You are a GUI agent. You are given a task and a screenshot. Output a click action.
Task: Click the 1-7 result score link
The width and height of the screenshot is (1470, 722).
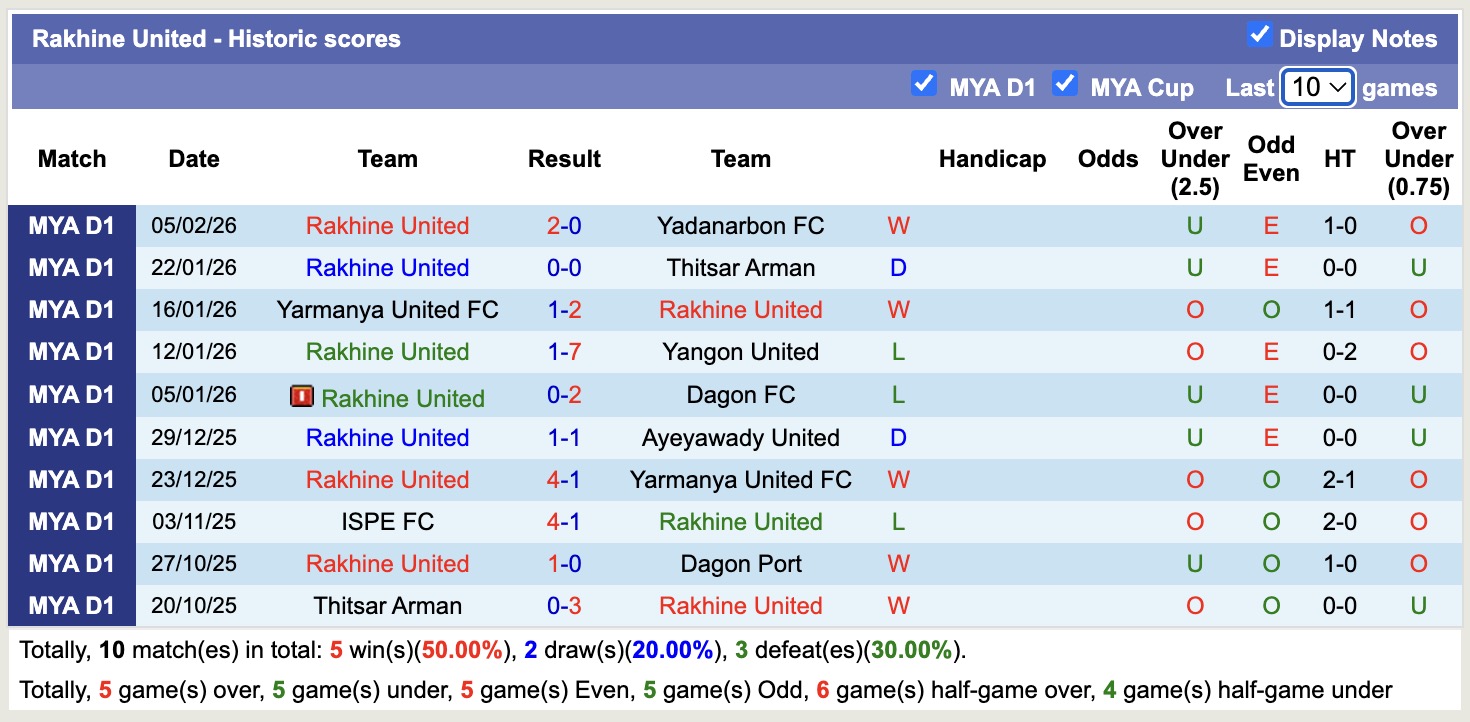click(x=564, y=351)
